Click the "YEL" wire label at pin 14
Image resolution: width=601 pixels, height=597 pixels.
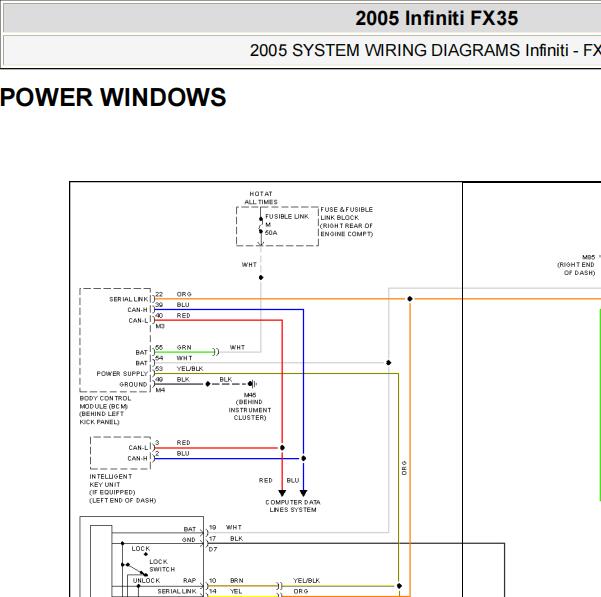(x=236, y=591)
